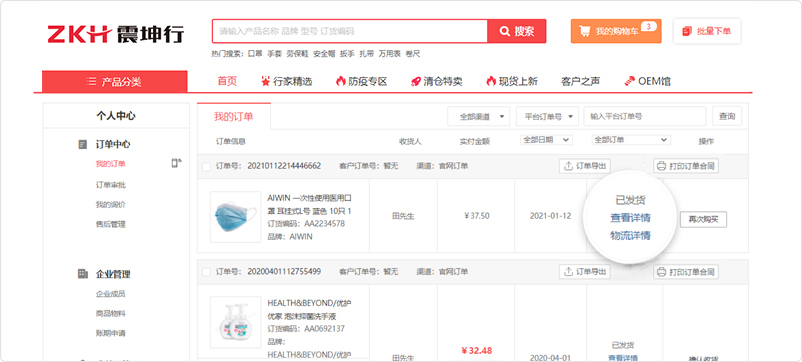Click 打印订单合同 for order 2021011221446662
This screenshot has width=802, height=362.
coord(685,166)
